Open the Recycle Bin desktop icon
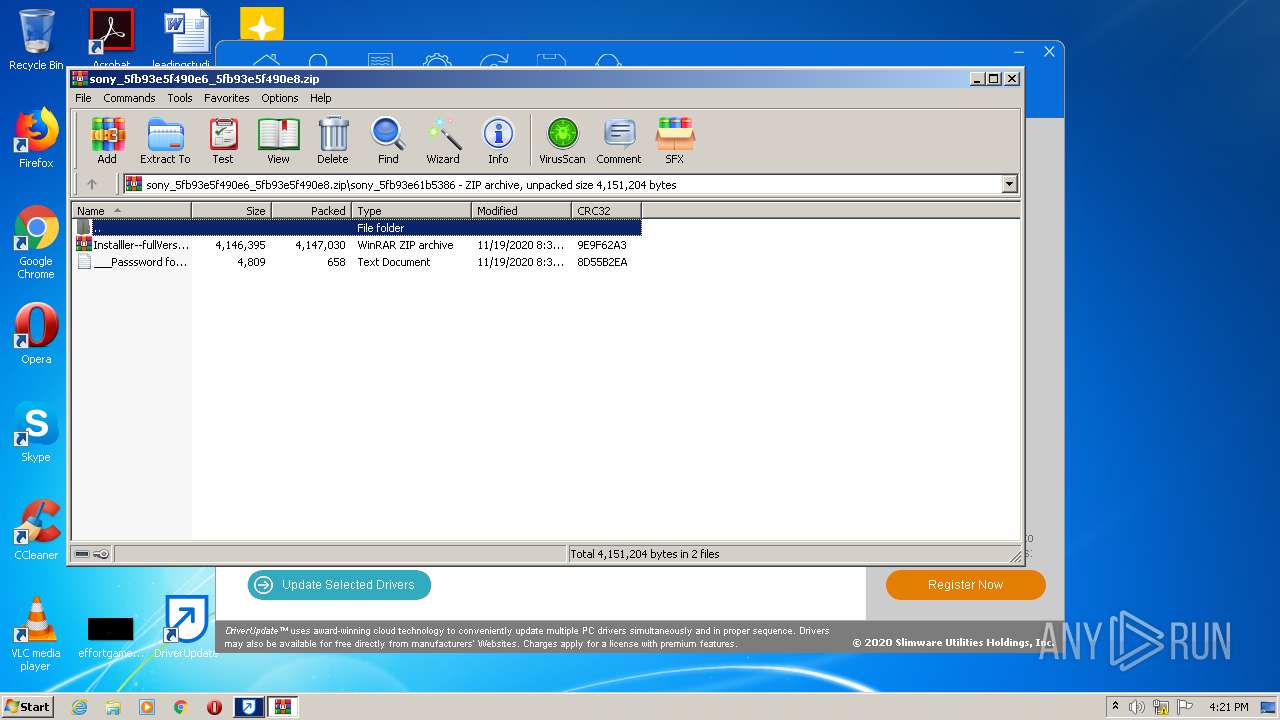The width and height of the screenshot is (1280, 720). click(36, 40)
